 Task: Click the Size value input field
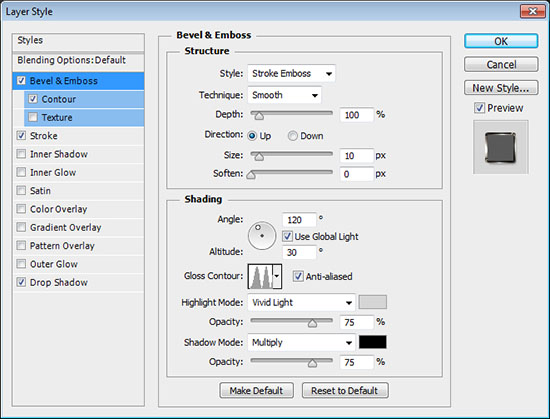point(356,156)
